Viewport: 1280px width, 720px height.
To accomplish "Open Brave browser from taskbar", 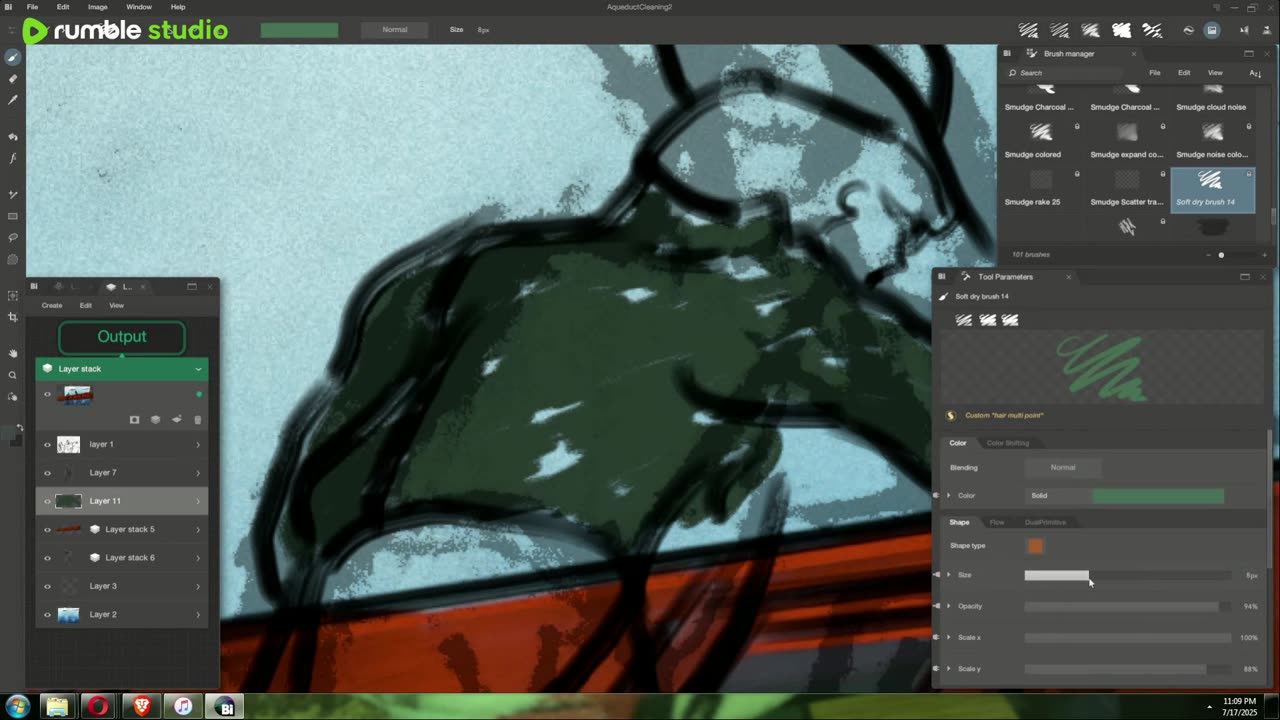I will tap(141, 707).
